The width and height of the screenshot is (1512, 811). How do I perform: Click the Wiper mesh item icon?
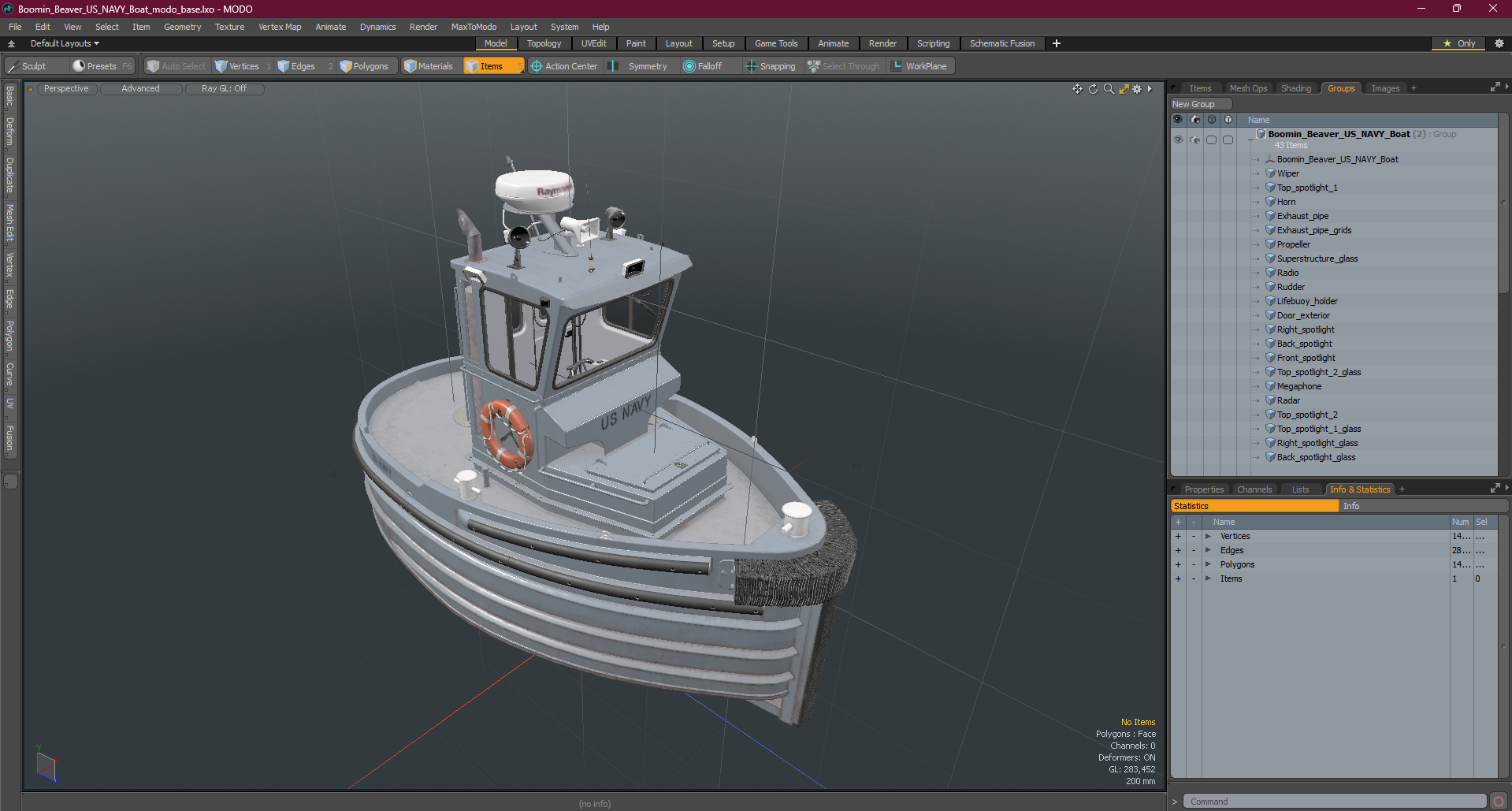click(x=1270, y=173)
